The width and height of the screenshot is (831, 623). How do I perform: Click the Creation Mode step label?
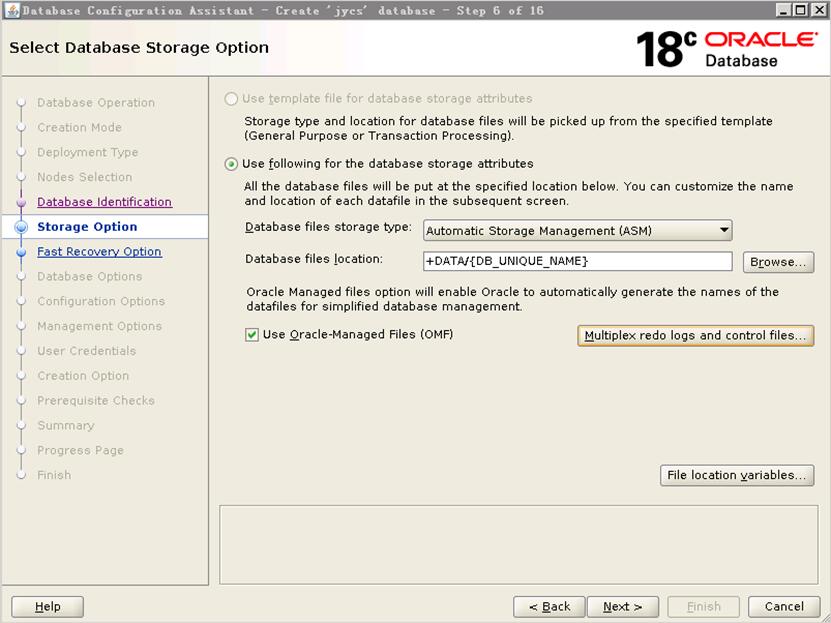pos(79,128)
